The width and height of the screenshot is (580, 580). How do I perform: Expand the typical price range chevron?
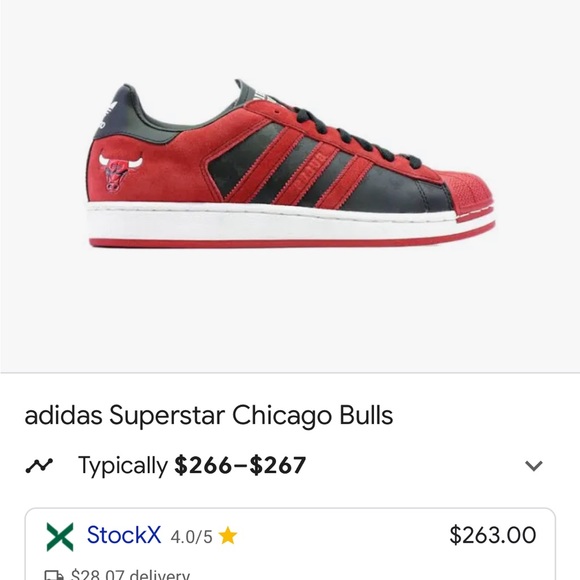[533, 466]
